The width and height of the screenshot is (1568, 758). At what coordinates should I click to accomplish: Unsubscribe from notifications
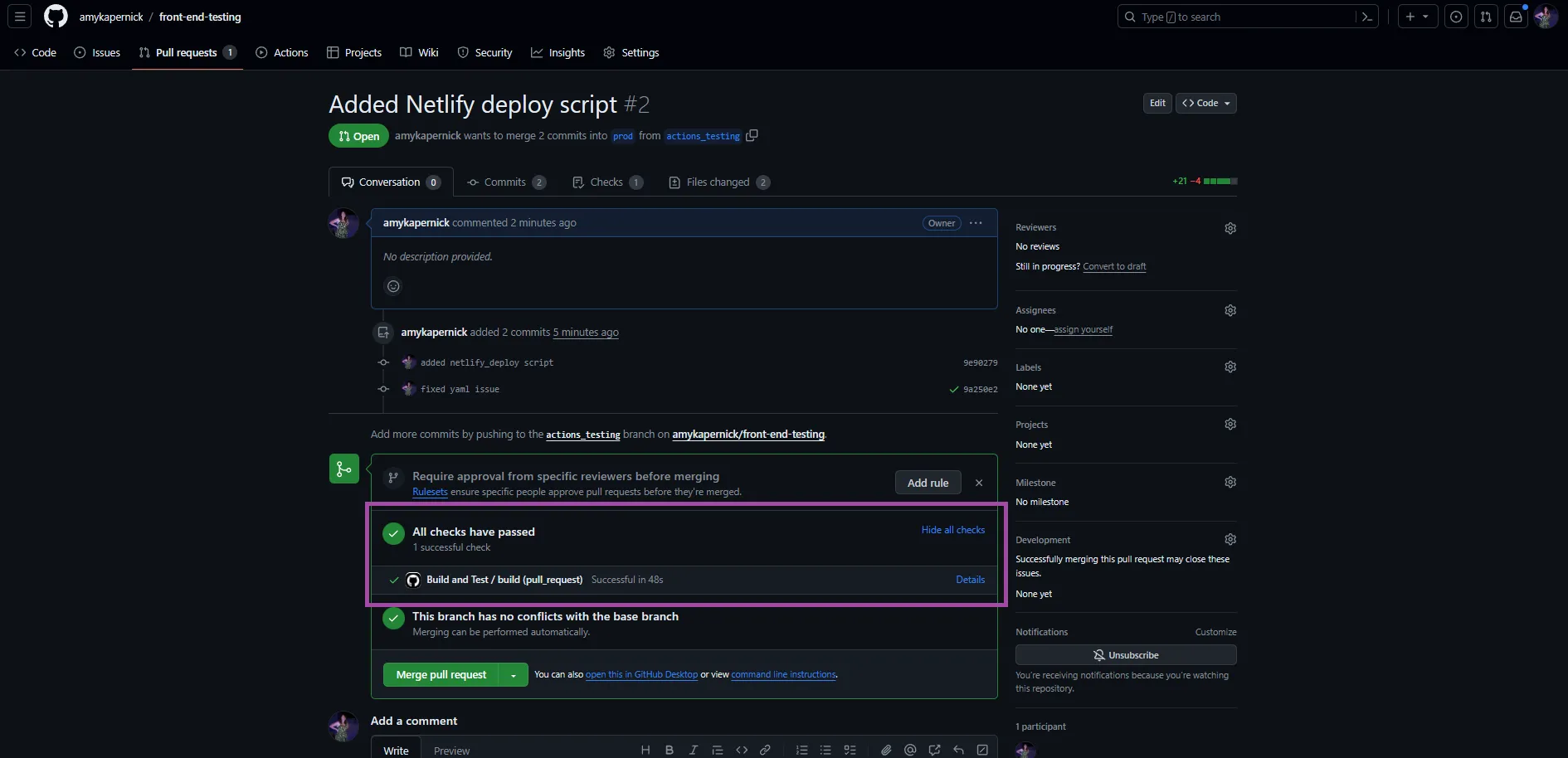(1125, 655)
